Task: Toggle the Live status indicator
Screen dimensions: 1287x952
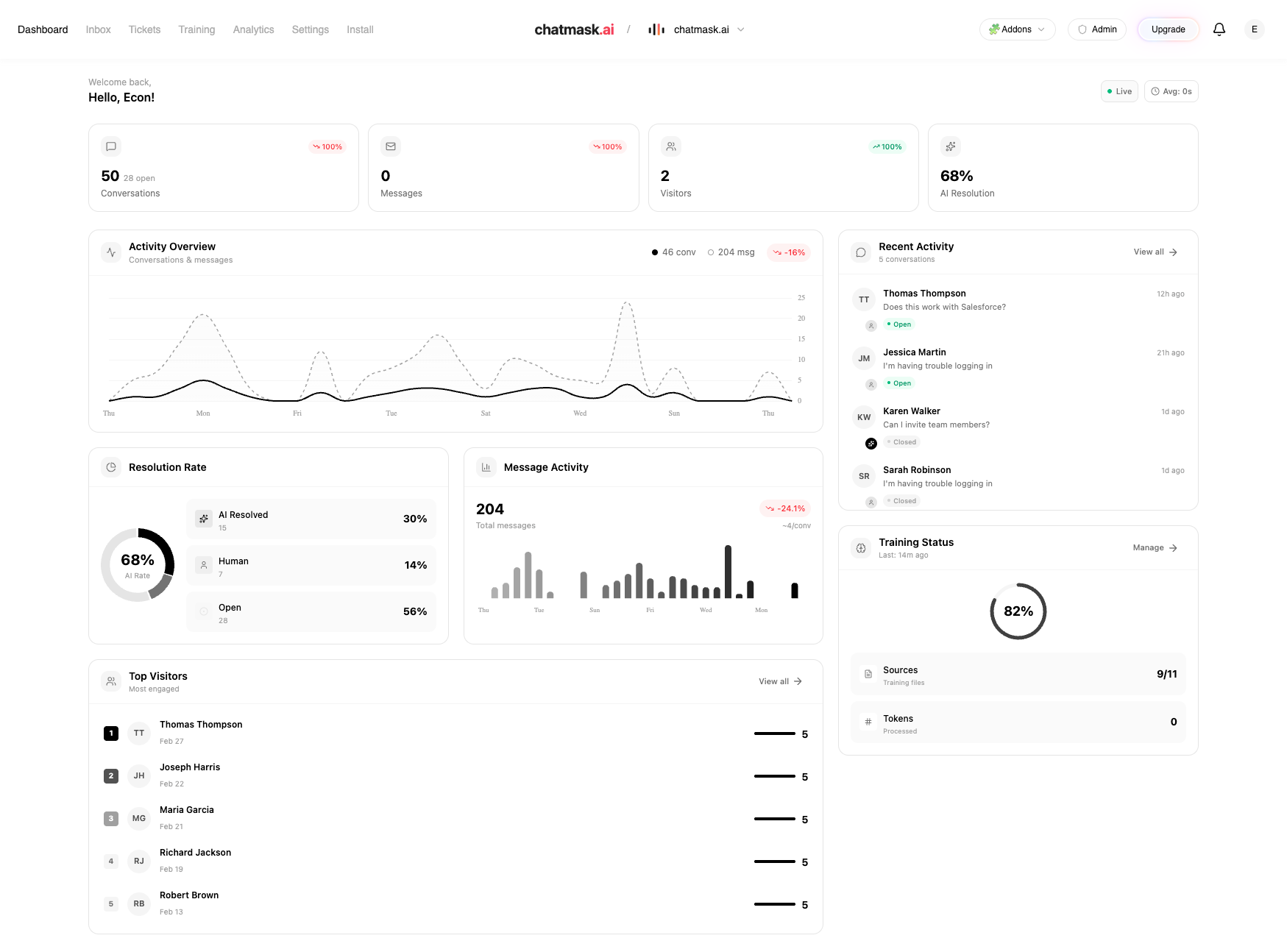Action: tap(1119, 91)
